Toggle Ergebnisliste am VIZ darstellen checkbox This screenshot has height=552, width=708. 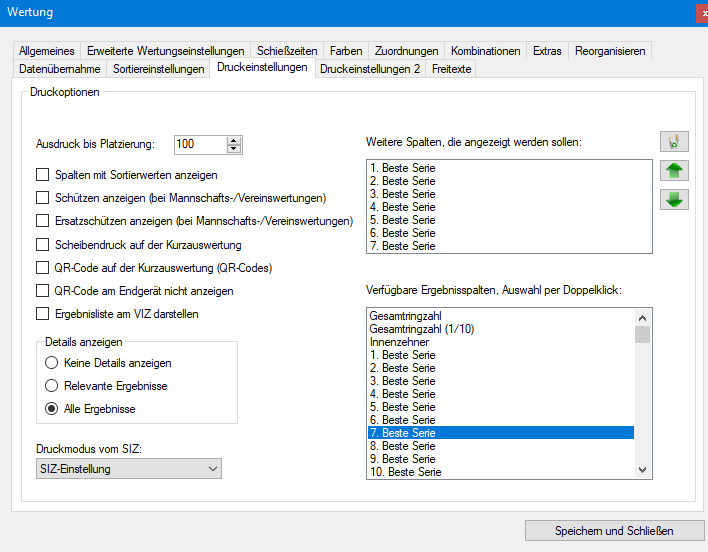(x=42, y=313)
